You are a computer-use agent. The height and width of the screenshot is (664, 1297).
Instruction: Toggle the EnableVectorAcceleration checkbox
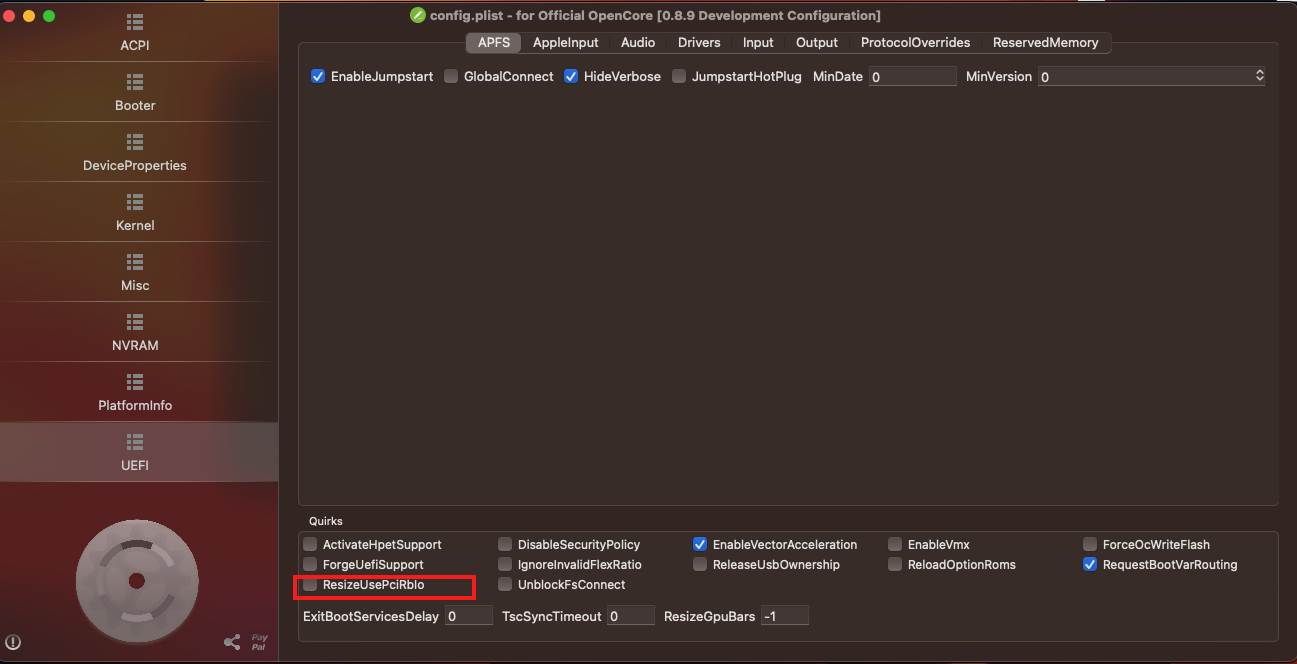[x=700, y=545]
